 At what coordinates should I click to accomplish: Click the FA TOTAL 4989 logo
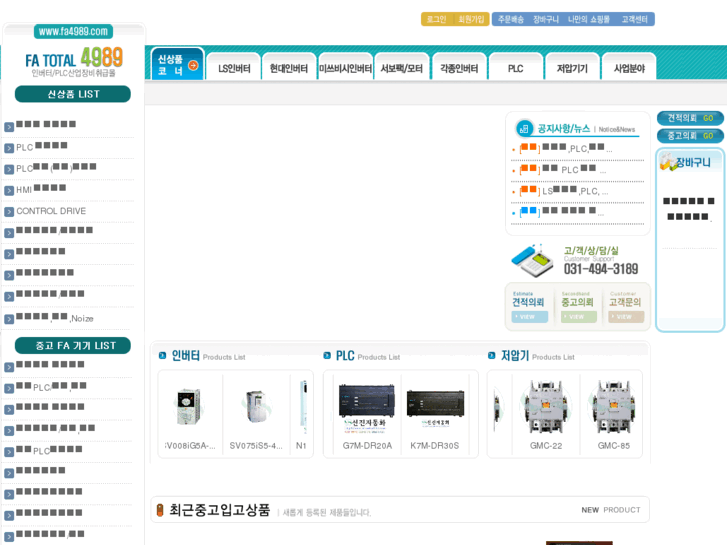tap(74, 61)
